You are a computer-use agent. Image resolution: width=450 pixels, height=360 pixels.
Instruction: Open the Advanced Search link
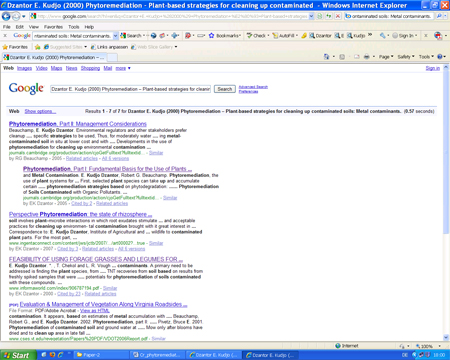click(x=253, y=87)
